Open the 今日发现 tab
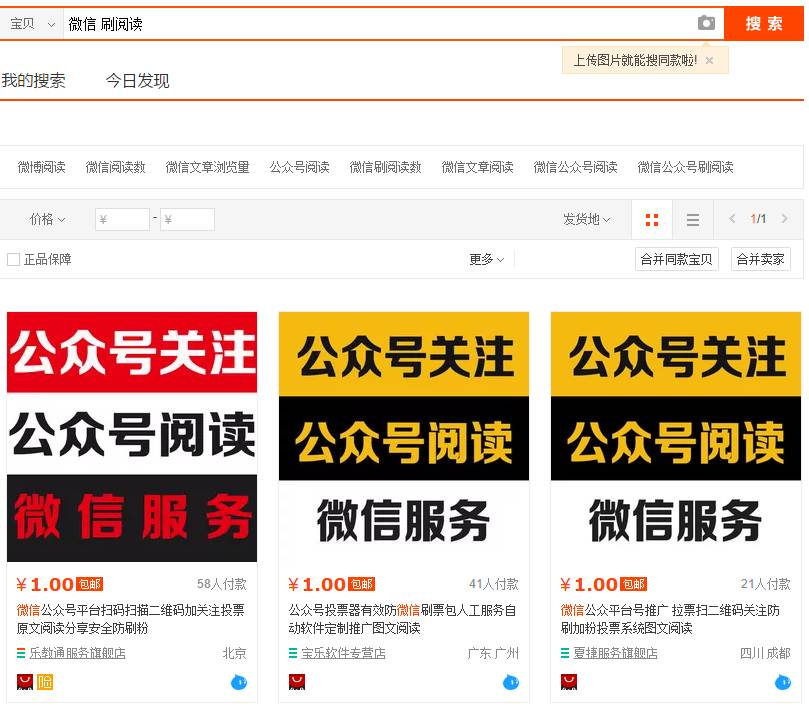The image size is (809, 717). (x=138, y=81)
